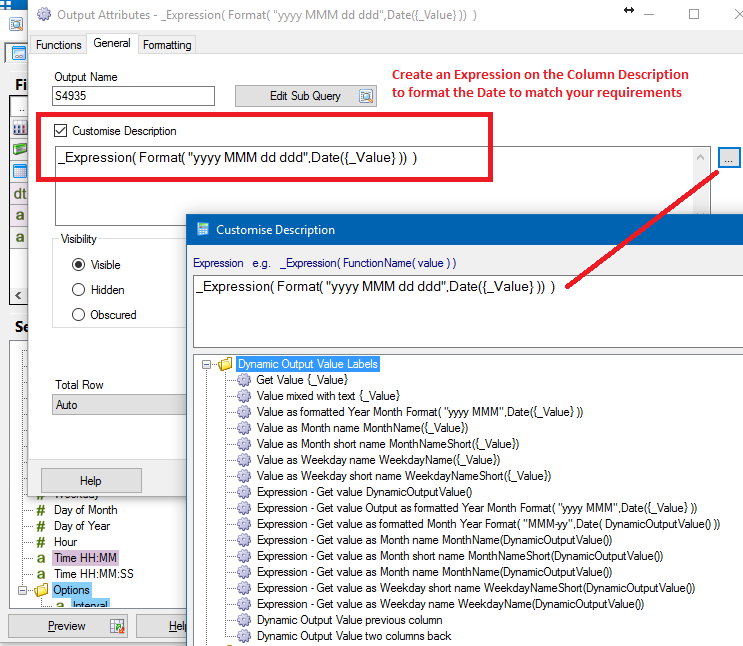Click gear icon beside Value as formatted Year Month
This screenshot has width=743, height=646.
point(244,412)
